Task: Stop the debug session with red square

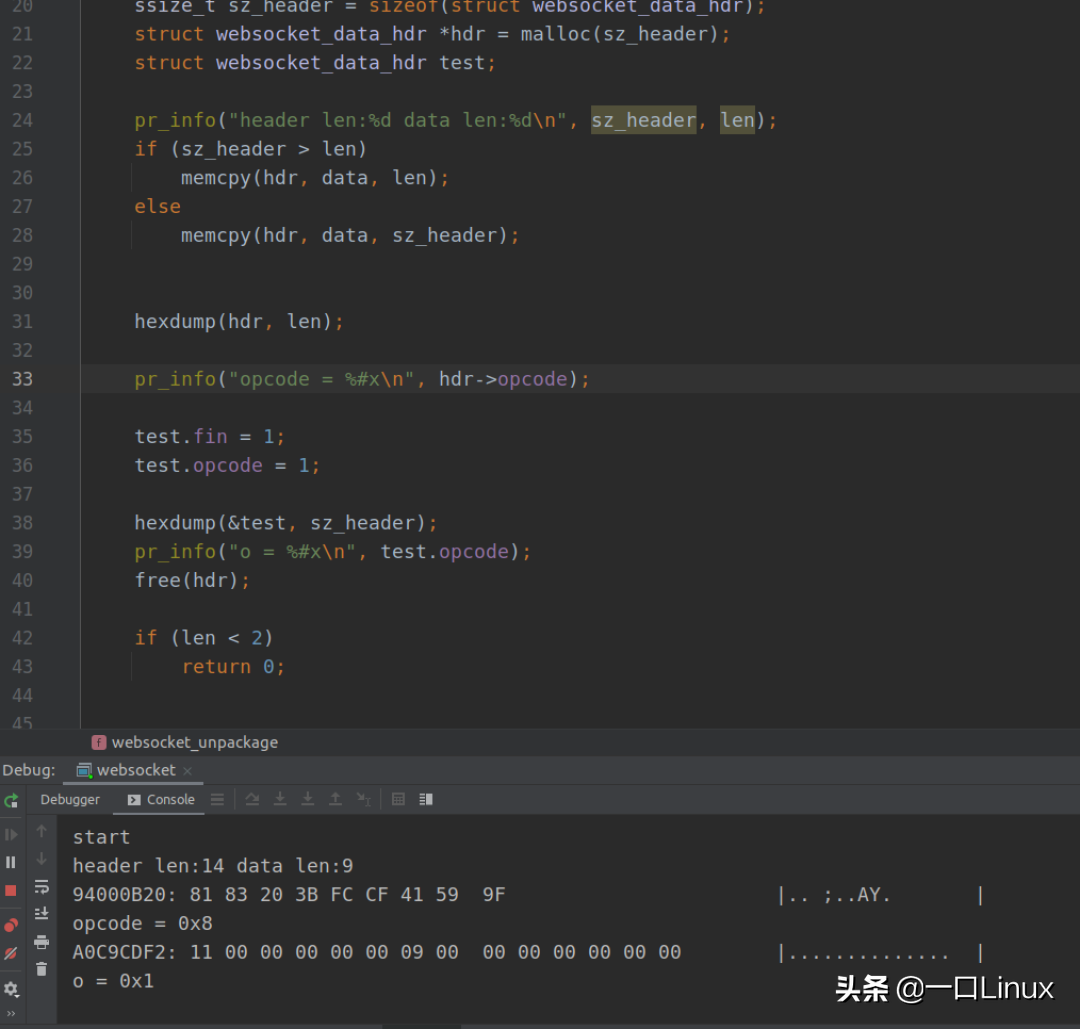Action: 11,891
